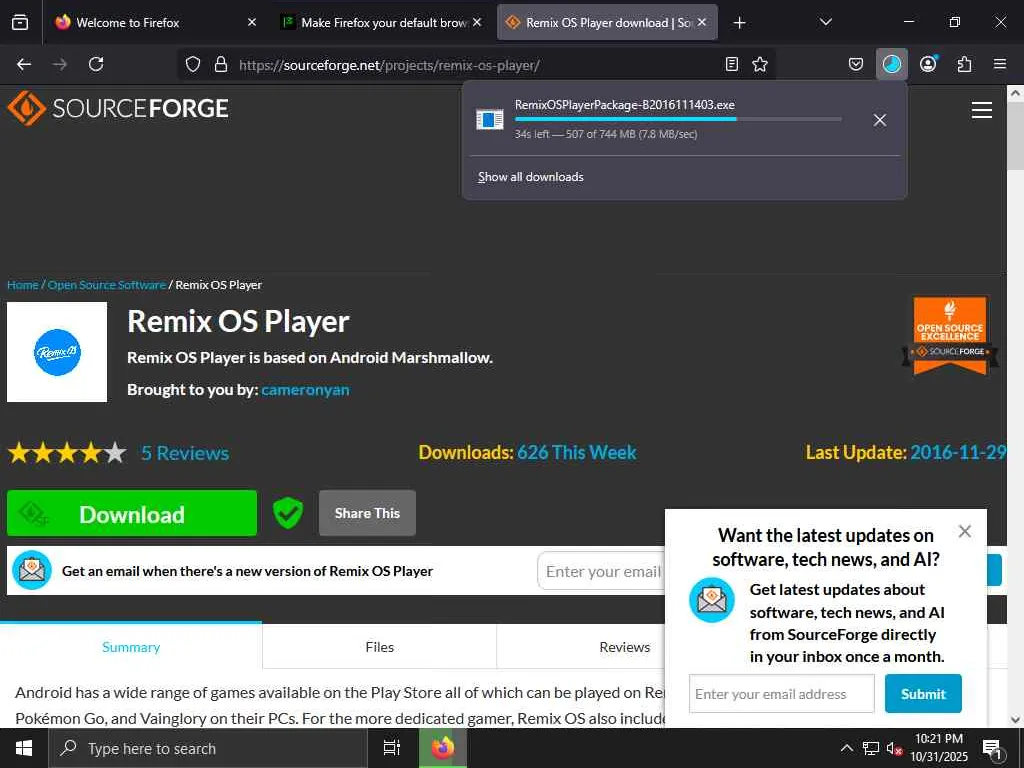The image size is (1024, 768).
Task: Bookmark this page with the star
Action: point(760,64)
